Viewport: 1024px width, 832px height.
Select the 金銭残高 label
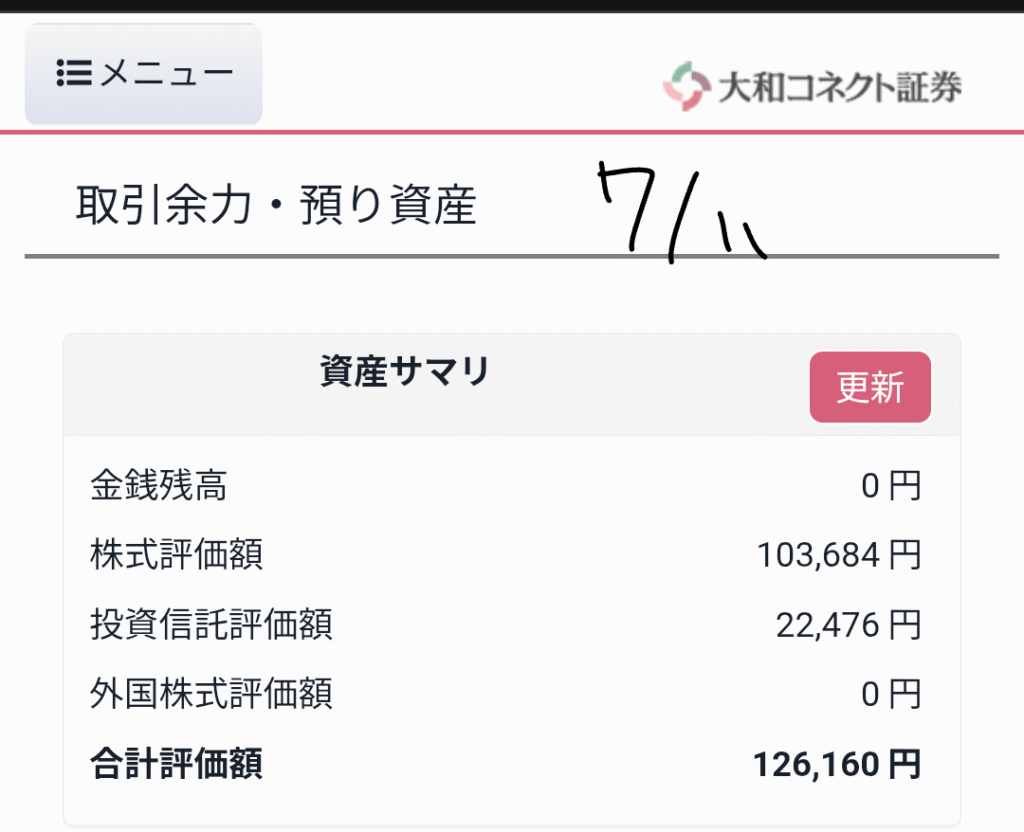(158, 485)
